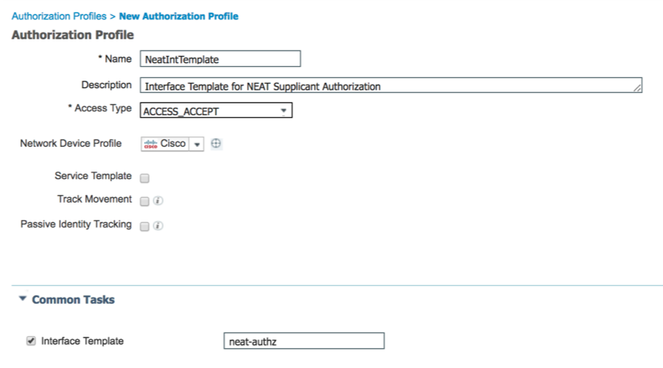The height and width of the screenshot is (368, 663).
Task: Enable the Service Template checkbox
Action: pos(145,178)
